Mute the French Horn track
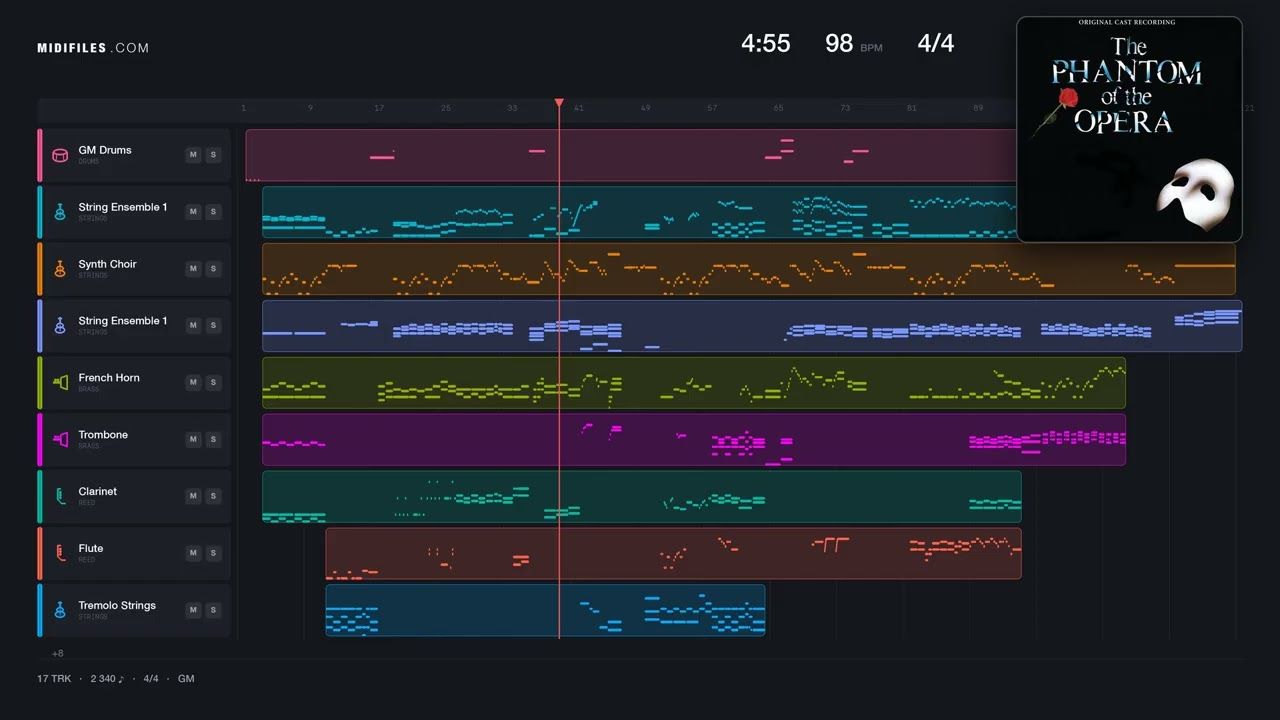 coord(193,383)
